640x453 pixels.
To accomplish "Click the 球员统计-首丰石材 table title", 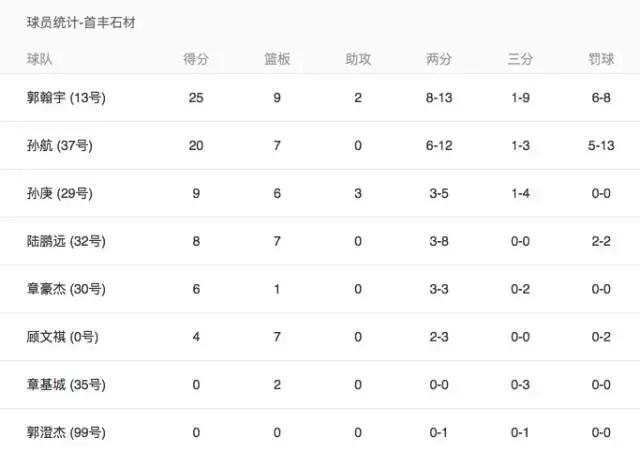I will point(81,23).
